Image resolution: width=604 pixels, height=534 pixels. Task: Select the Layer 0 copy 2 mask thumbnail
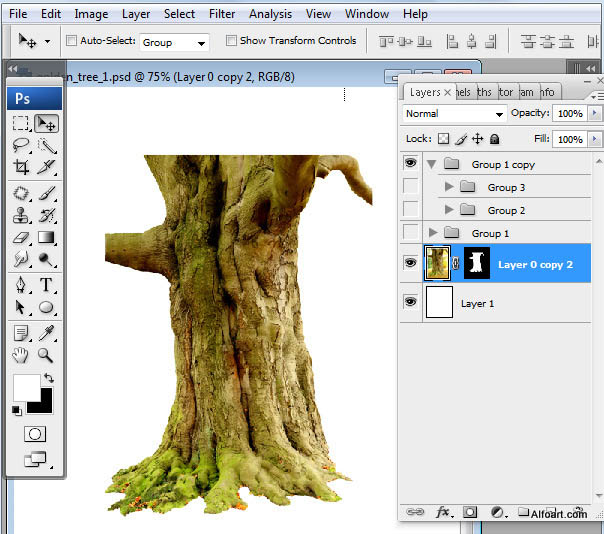475,264
